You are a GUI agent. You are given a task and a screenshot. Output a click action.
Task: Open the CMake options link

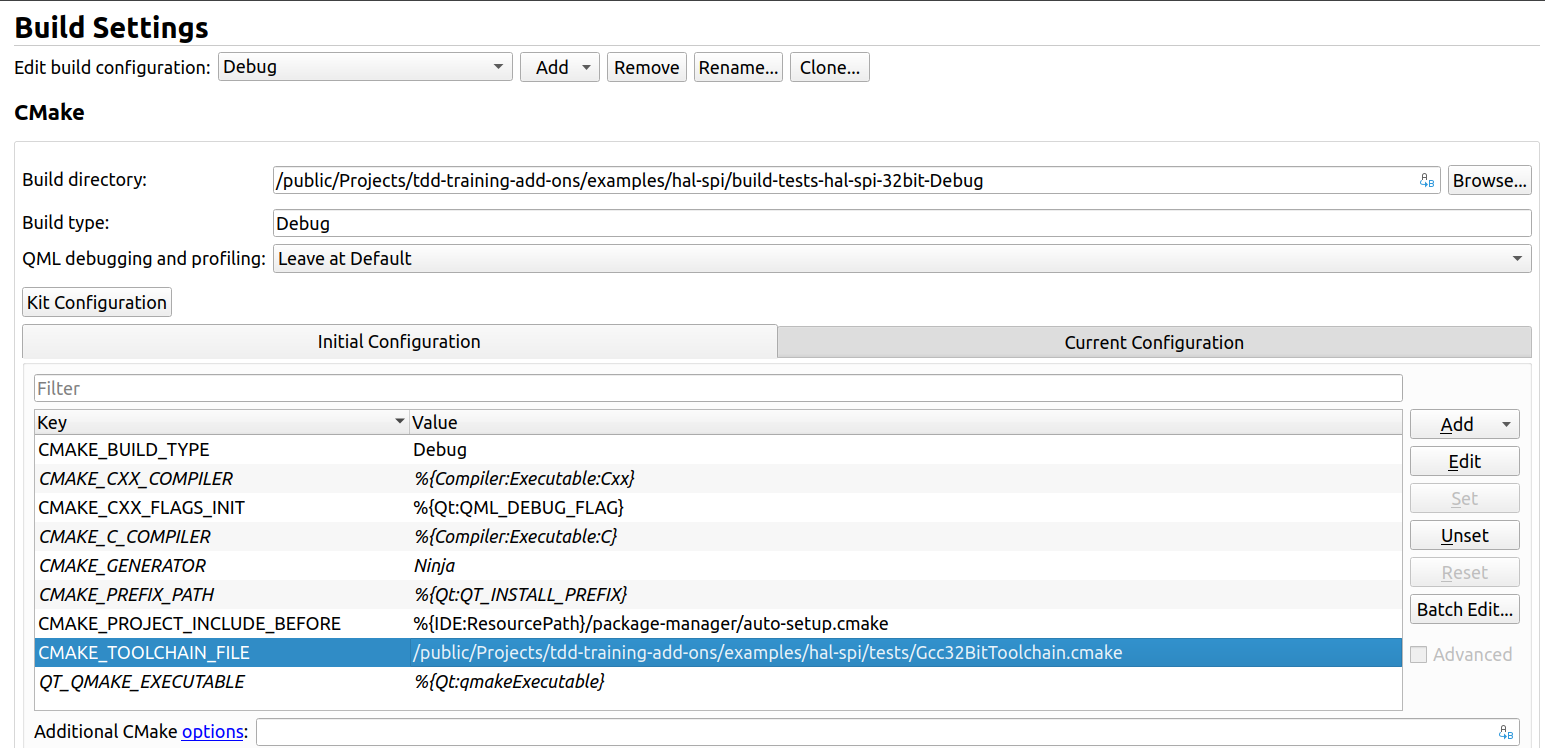pyautogui.click(x=212, y=732)
